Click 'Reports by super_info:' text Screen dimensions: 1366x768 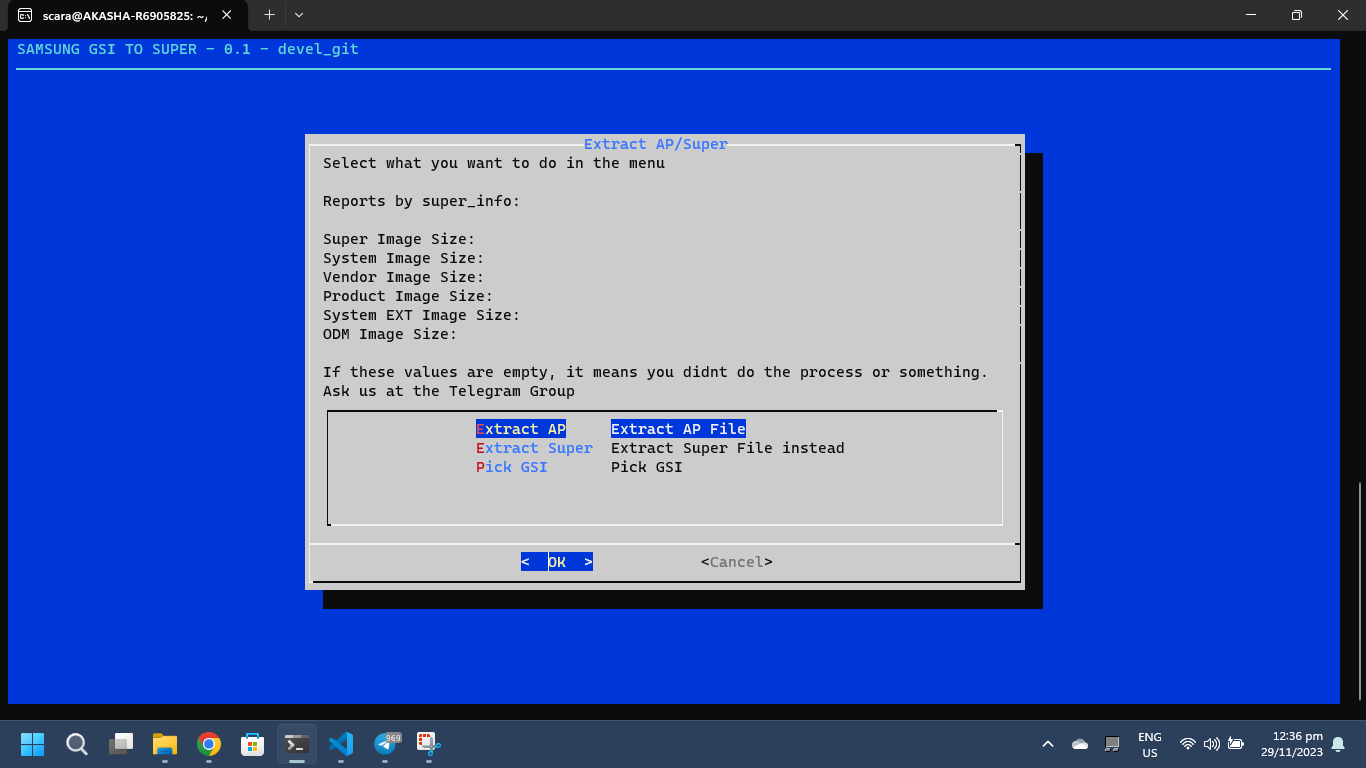422,201
